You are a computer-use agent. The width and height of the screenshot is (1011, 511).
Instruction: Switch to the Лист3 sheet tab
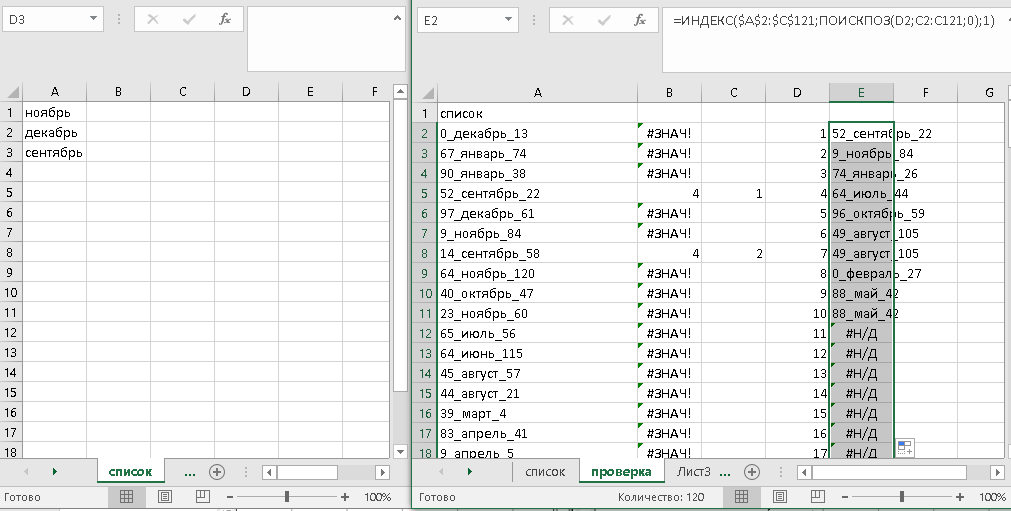pyautogui.click(x=693, y=472)
